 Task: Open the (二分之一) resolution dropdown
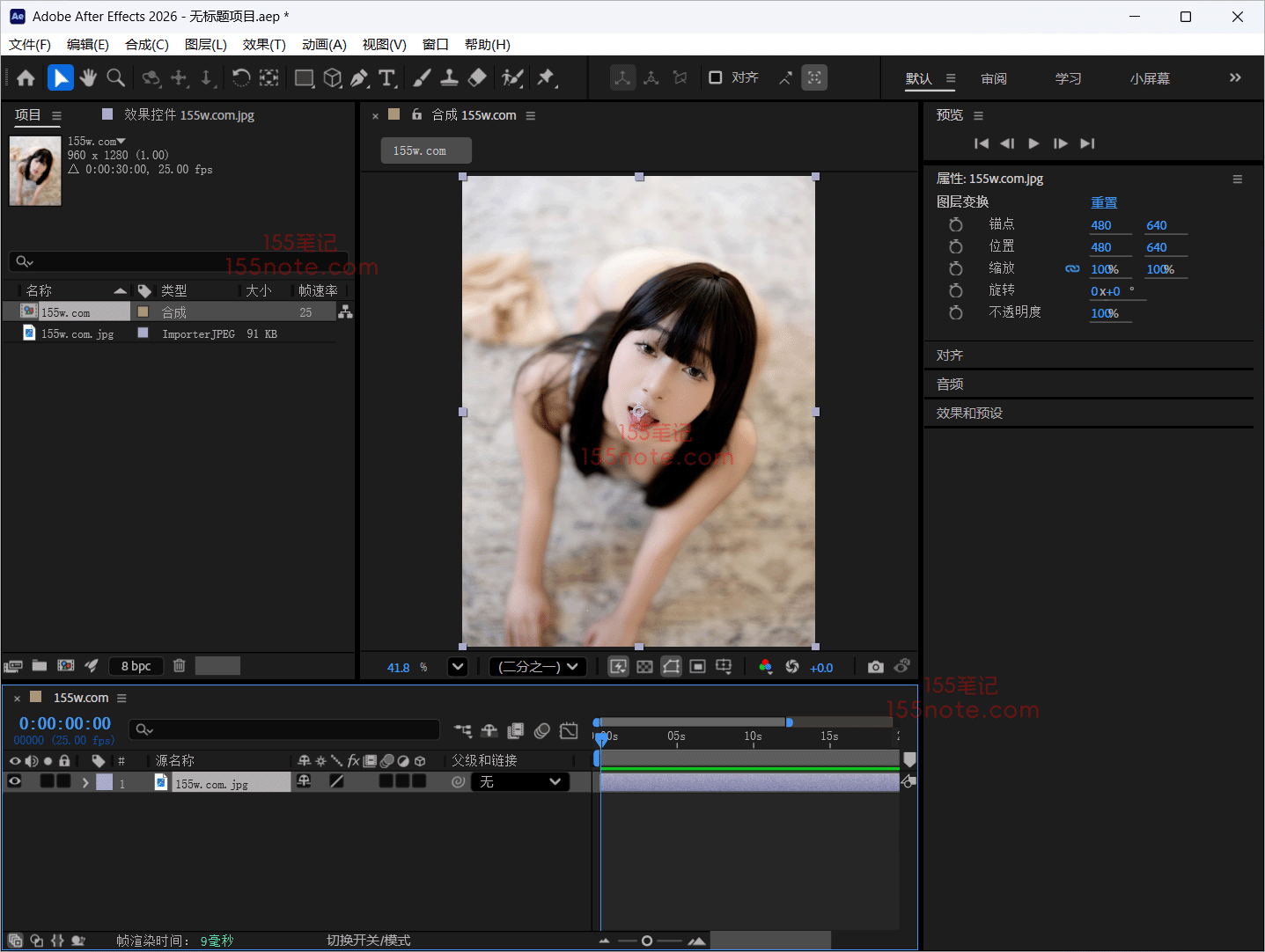point(538,667)
